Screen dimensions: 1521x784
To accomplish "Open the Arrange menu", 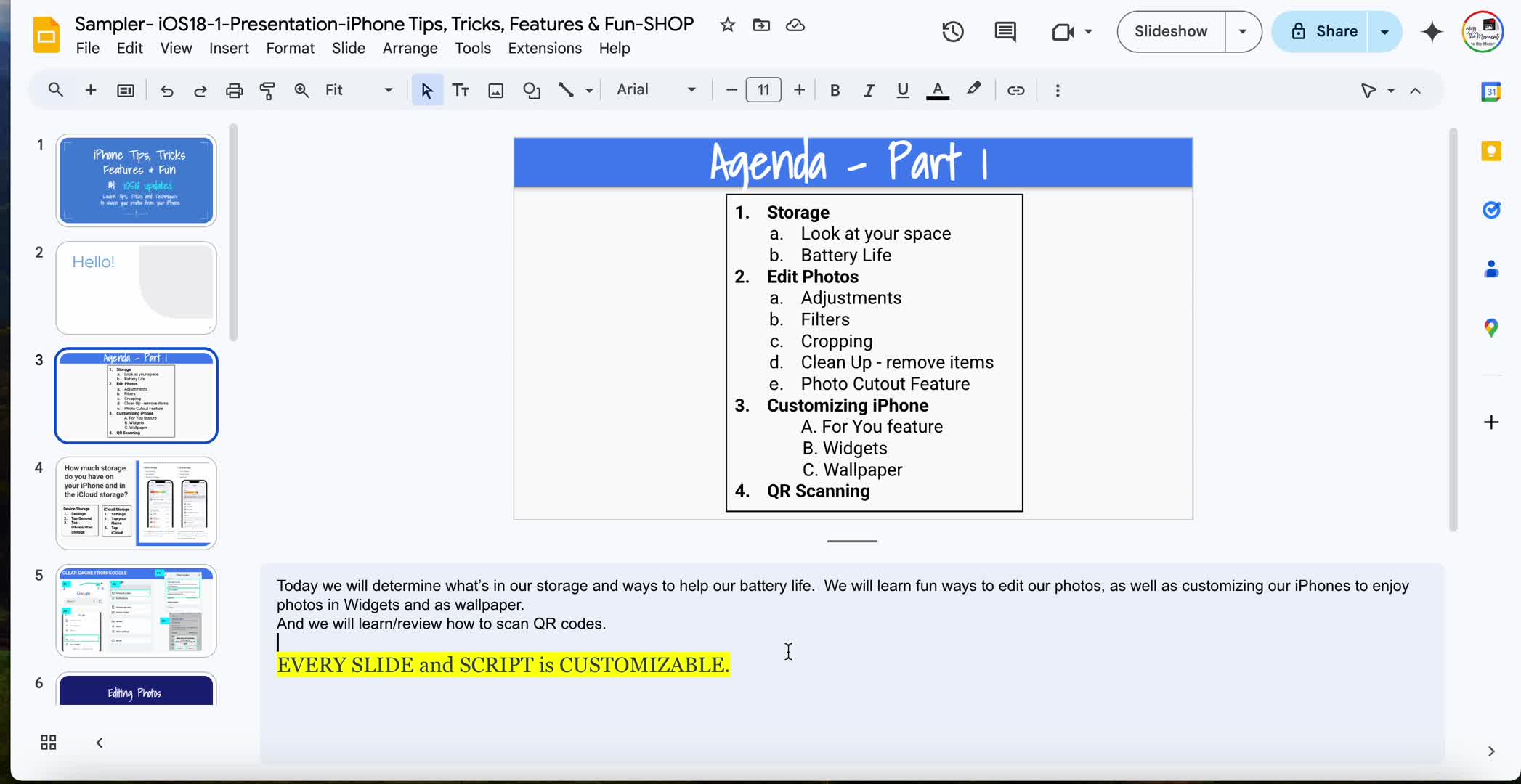I will [x=410, y=48].
